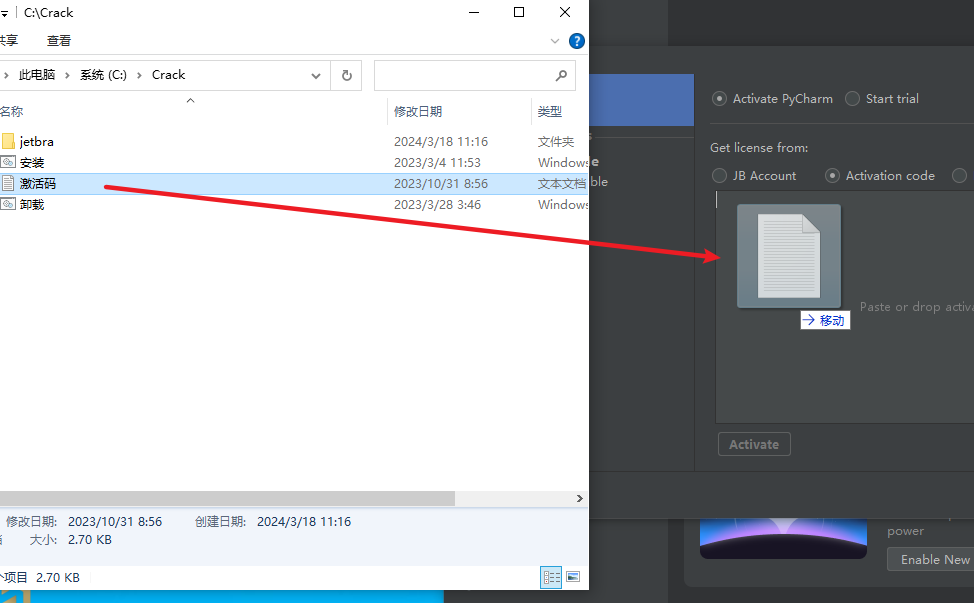974x603 pixels.
Task: Open the quick access toolbar customize dropdown
Action: point(4,13)
